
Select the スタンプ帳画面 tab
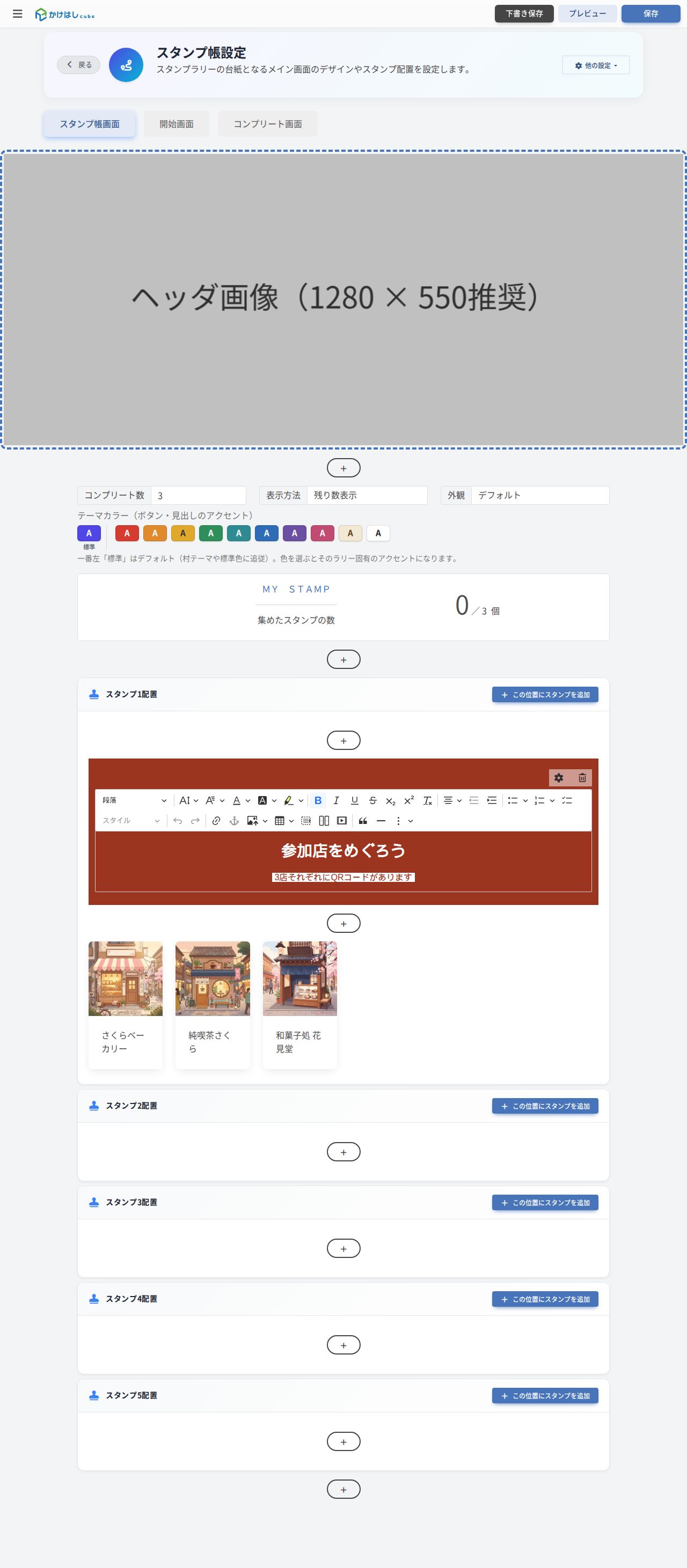(x=90, y=123)
